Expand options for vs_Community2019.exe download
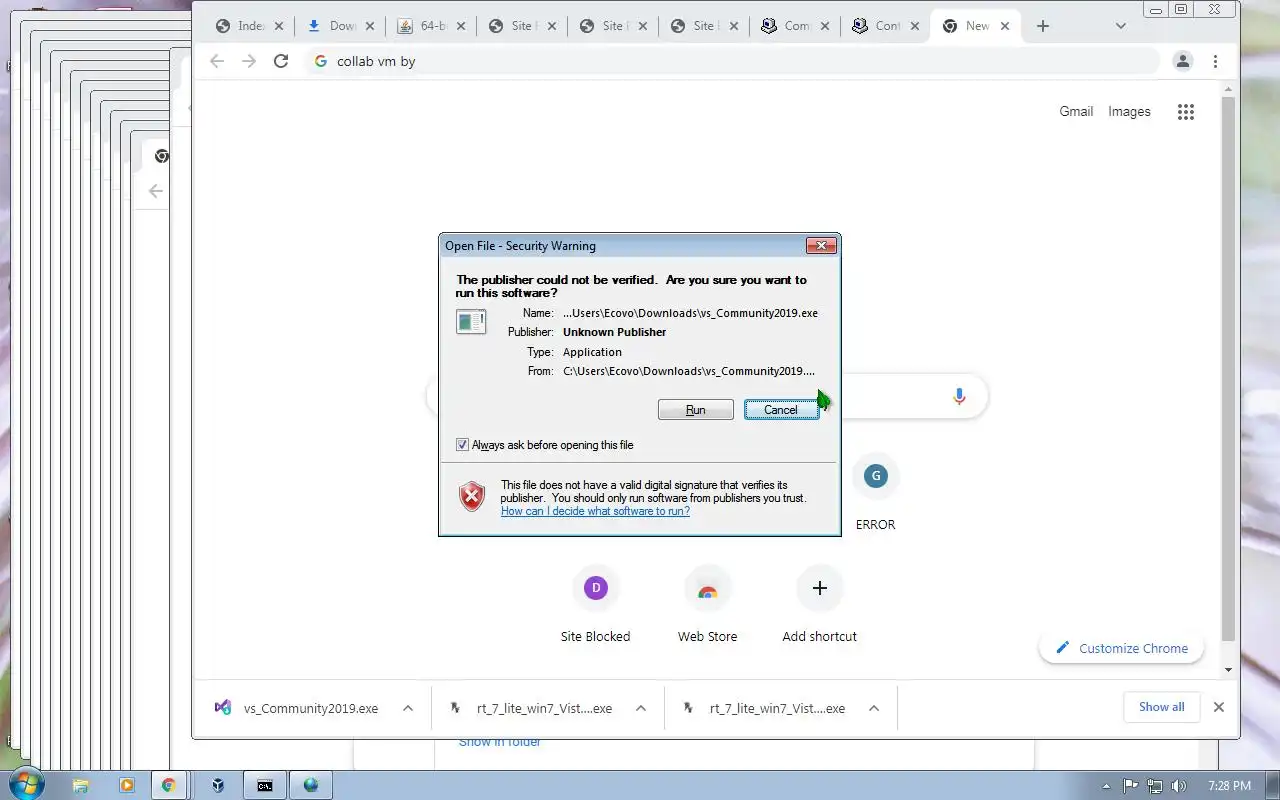Screen dimensions: 1280x800 (x=407, y=708)
